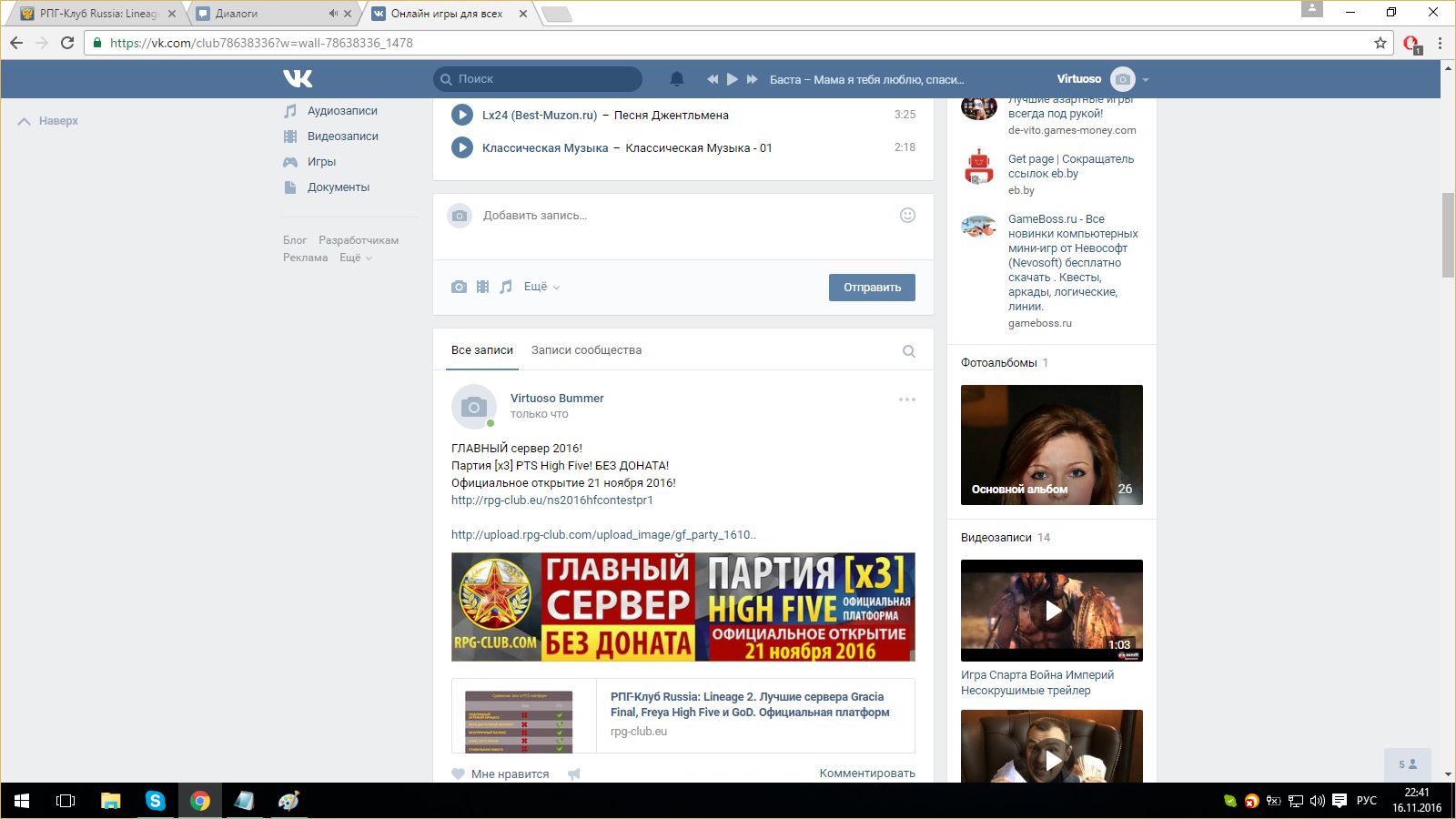This screenshot has height=819, width=1456.
Task: Open post options three-dot menu
Action: pyautogui.click(x=907, y=399)
